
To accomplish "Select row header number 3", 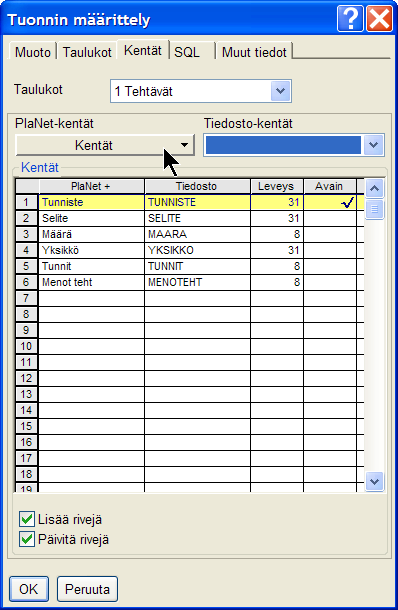I will (x=26, y=234).
